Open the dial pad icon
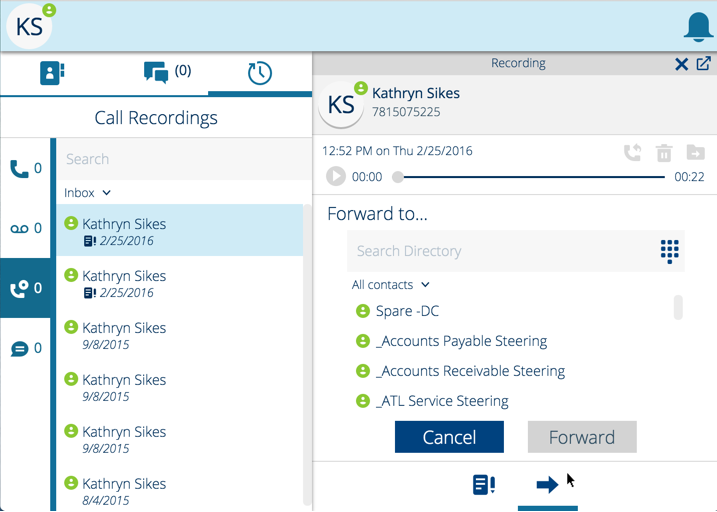 click(669, 251)
